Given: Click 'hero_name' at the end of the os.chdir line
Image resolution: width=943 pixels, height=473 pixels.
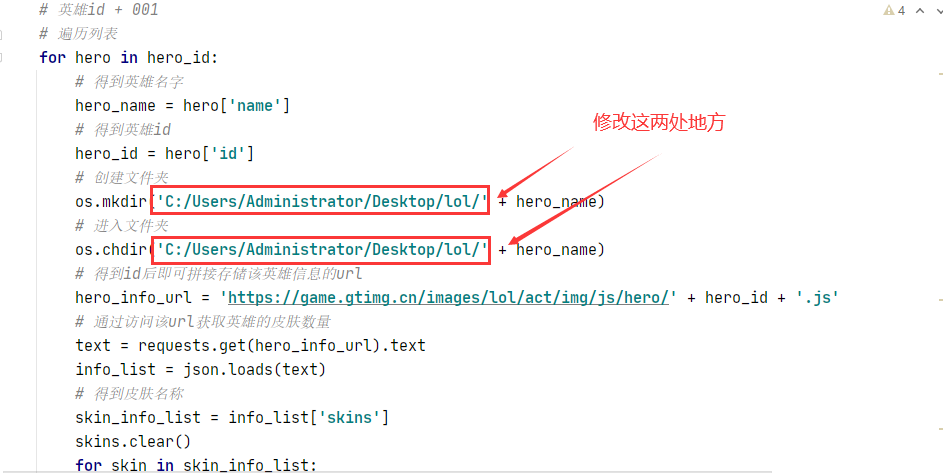Looking at the screenshot, I should click(x=556, y=250).
